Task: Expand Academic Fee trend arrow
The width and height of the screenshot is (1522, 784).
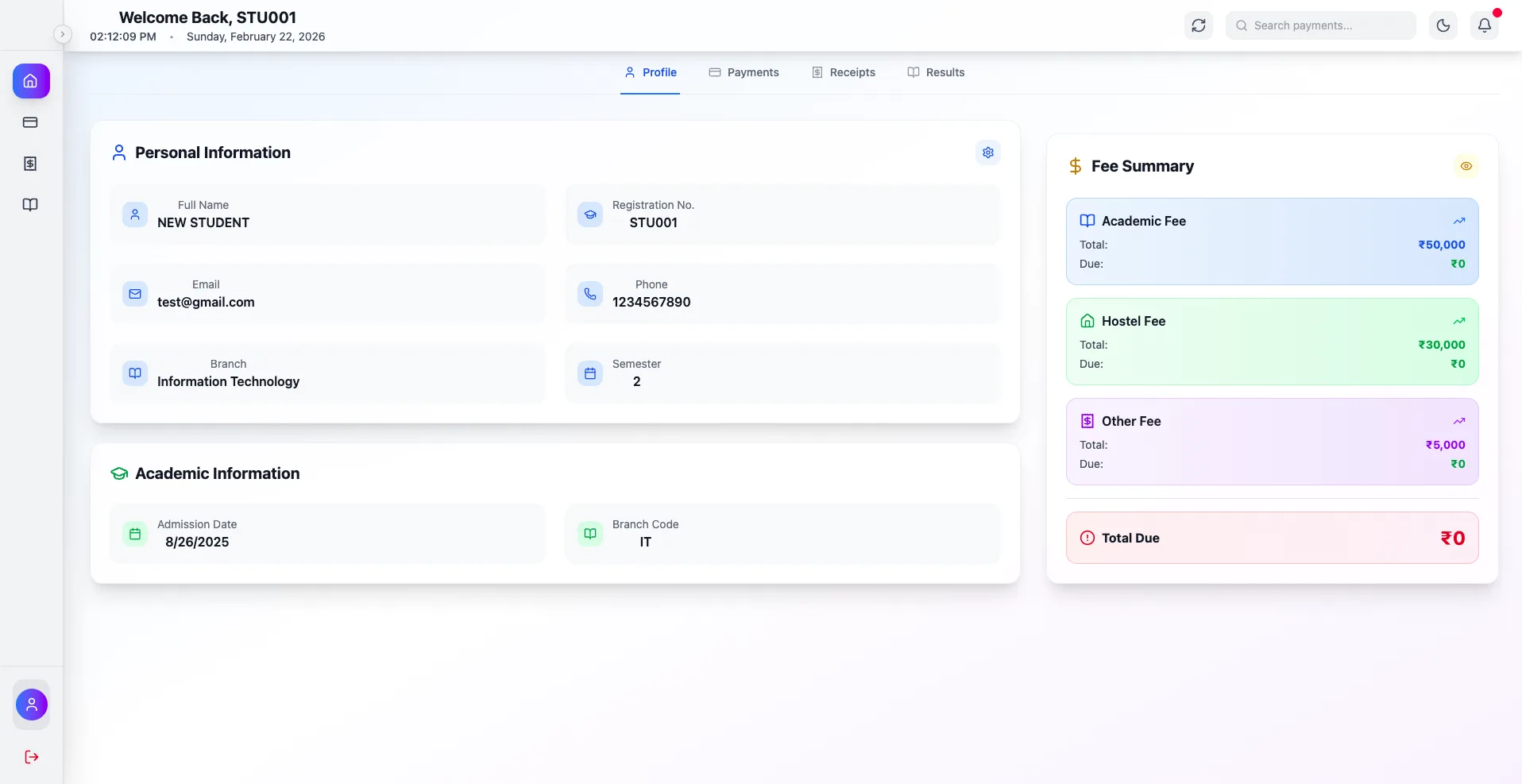Action: tap(1458, 221)
